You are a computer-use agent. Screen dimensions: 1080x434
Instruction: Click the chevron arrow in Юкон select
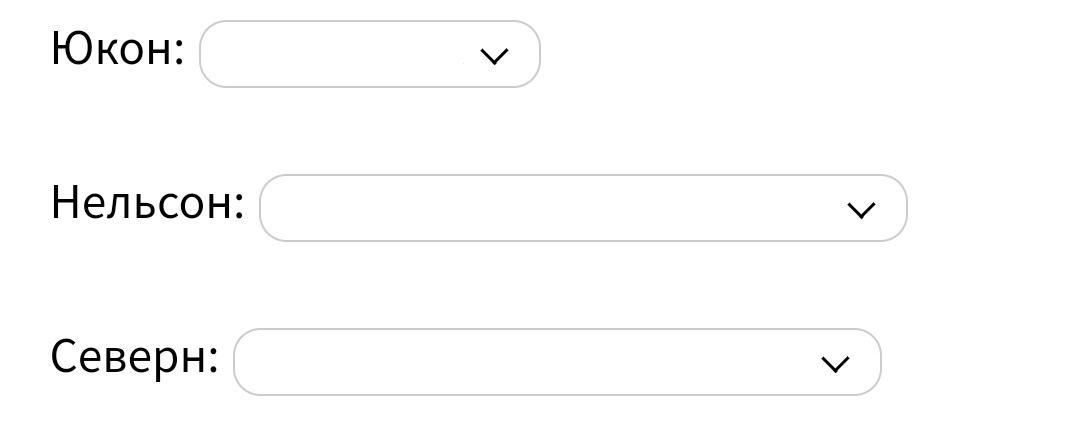click(494, 56)
